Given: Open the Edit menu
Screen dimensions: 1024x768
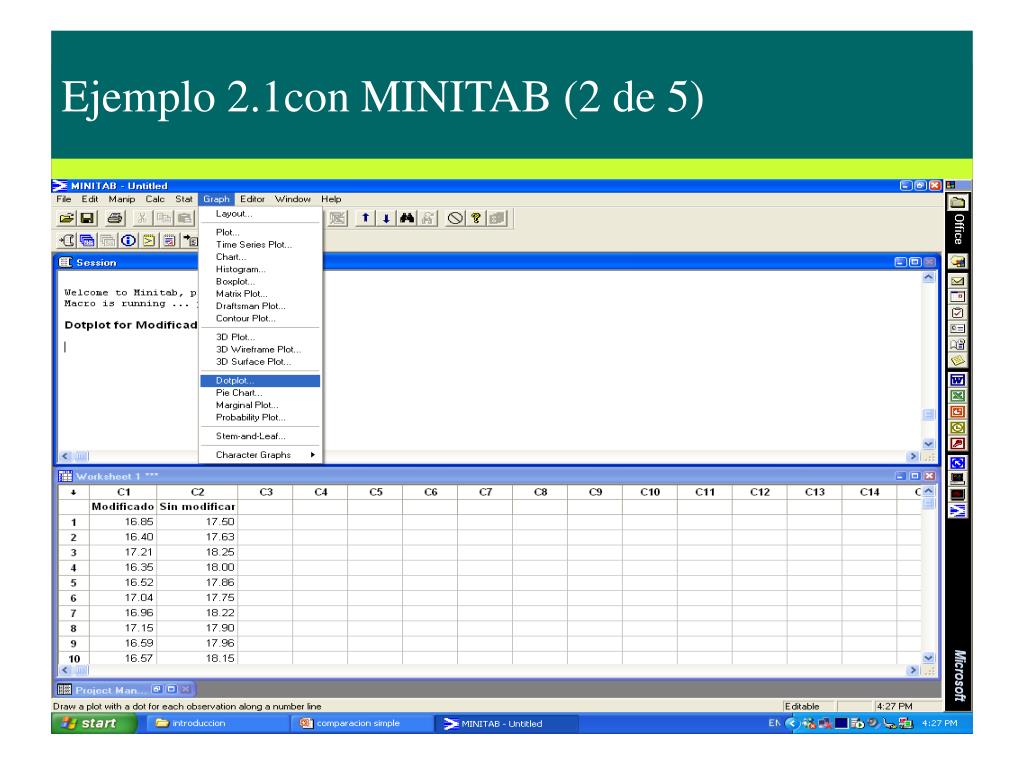Looking at the screenshot, I should point(89,199).
